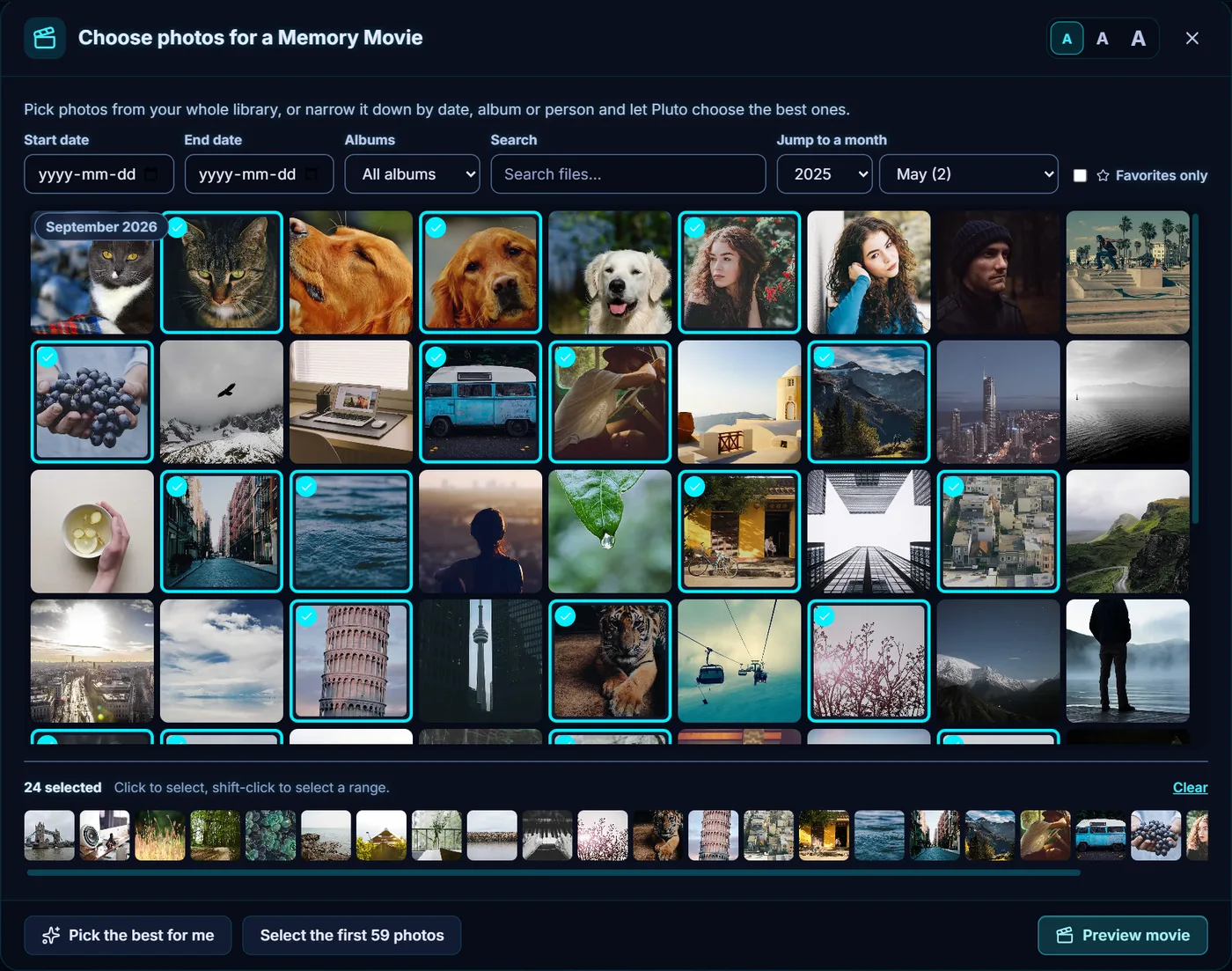Open the Start date calendar picker icon
Viewport: 1232px width, 971px height.
point(151,174)
